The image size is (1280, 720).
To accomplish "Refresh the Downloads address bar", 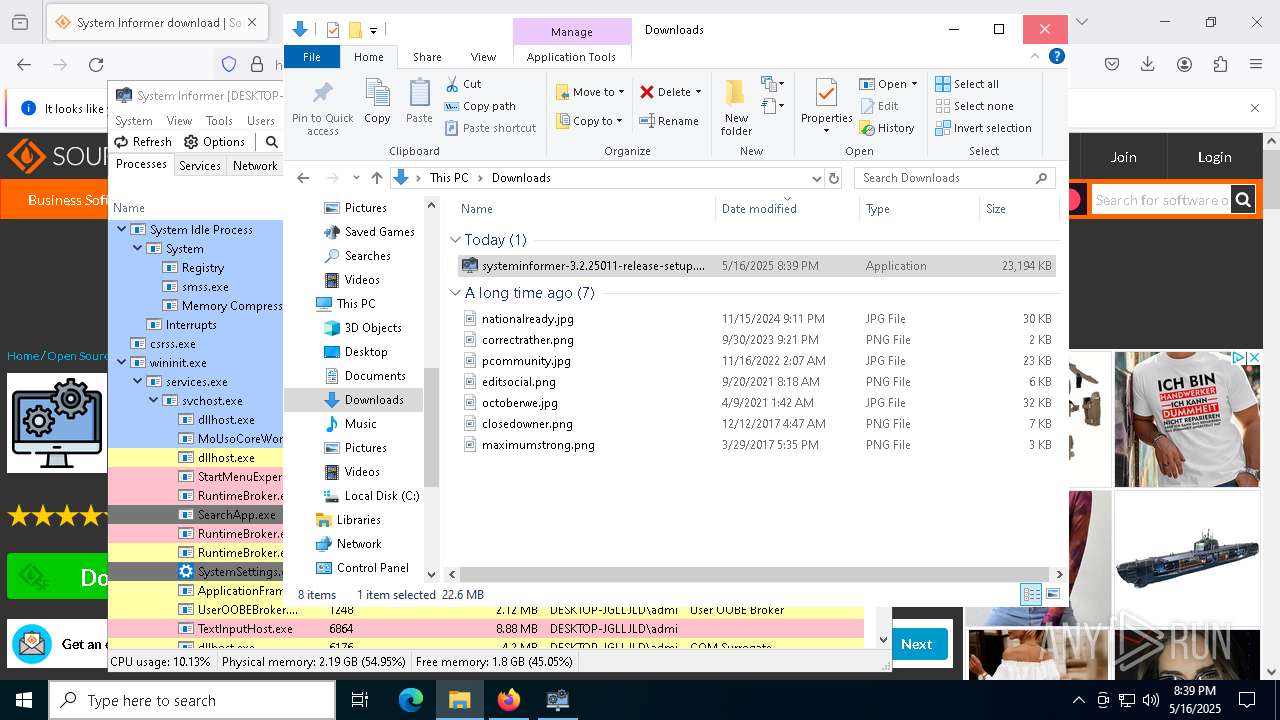I will point(835,178).
